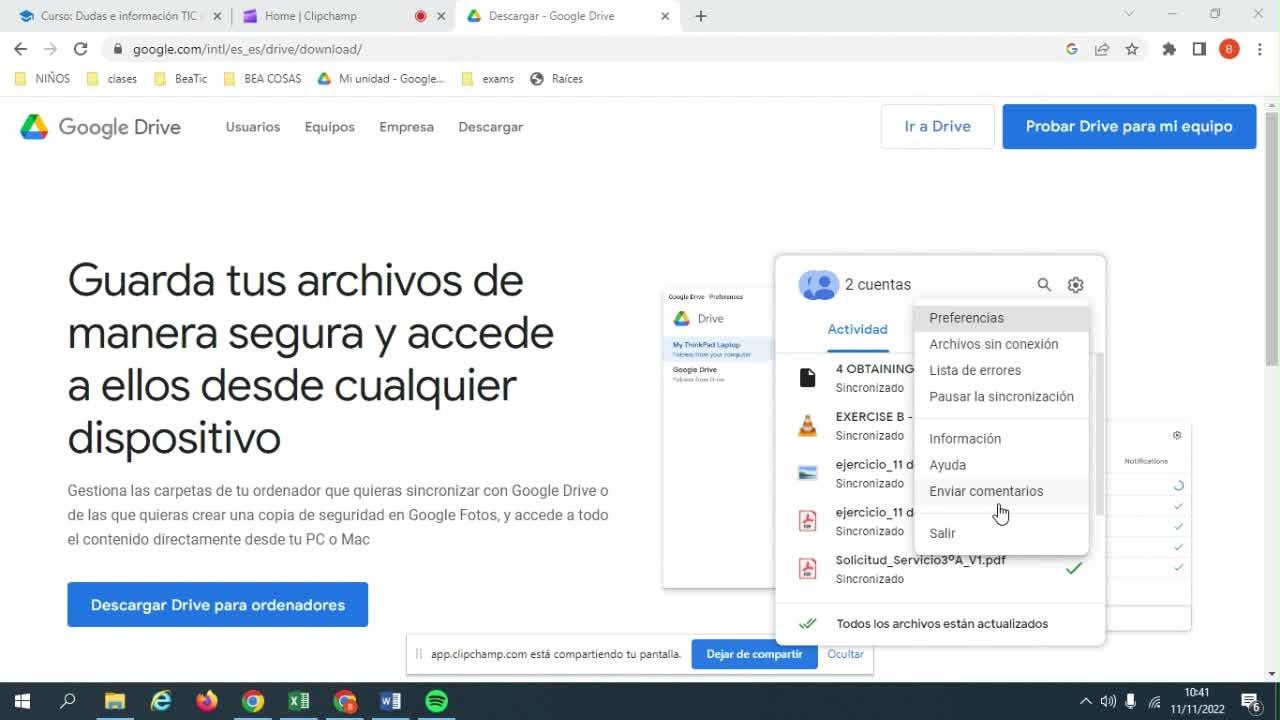This screenshot has height=720, width=1280.
Task: Open Word from the taskbar
Action: coord(390,701)
